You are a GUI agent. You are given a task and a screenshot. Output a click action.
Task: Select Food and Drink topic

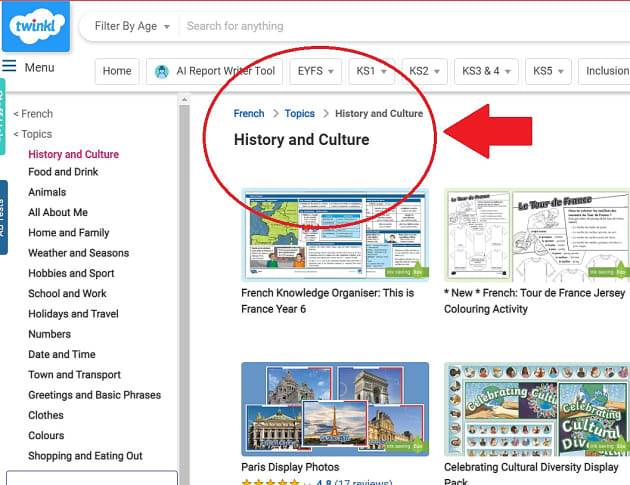click(63, 172)
